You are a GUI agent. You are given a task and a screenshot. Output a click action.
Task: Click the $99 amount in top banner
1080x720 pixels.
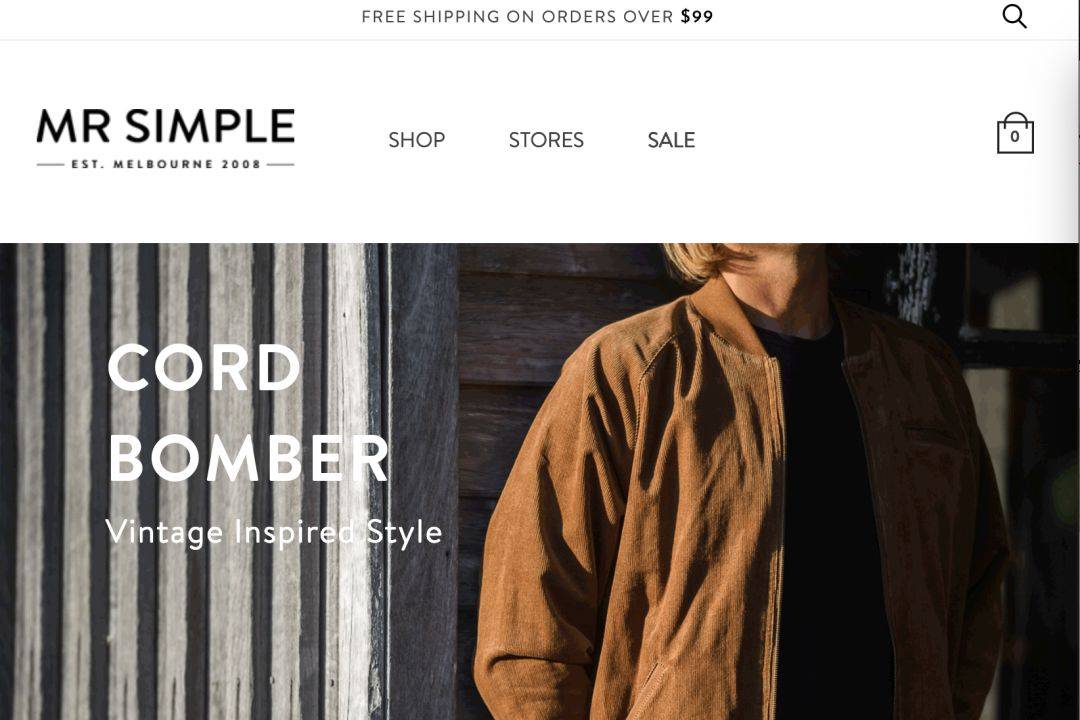[x=697, y=17]
